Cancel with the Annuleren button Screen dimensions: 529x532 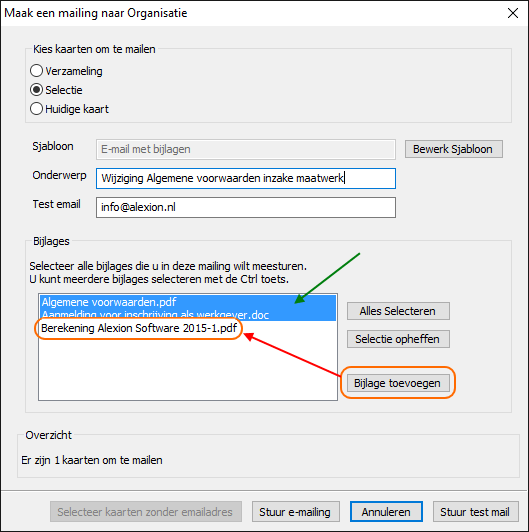click(x=386, y=512)
